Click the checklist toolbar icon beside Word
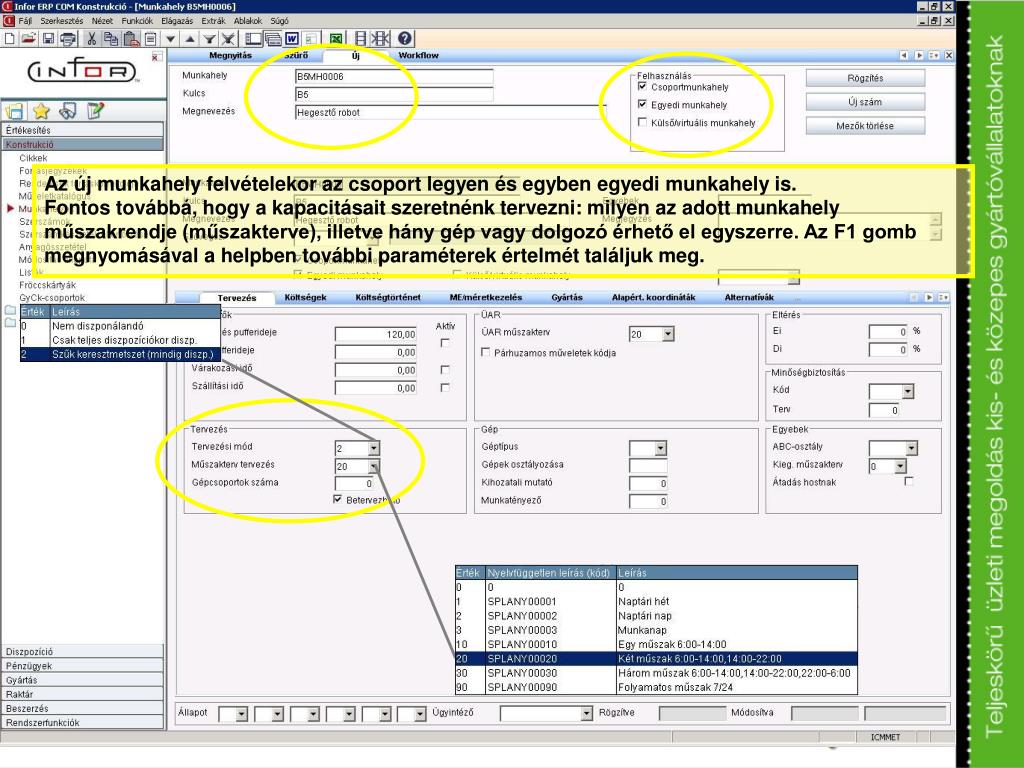The width and height of the screenshot is (1024, 768). (x=311, y=39)
